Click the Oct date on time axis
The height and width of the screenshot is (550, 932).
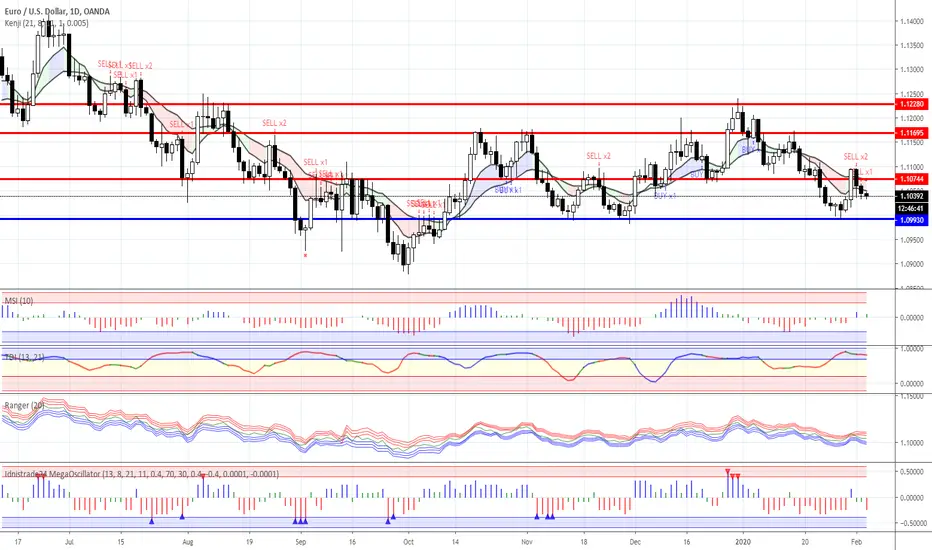click(408, 542)
